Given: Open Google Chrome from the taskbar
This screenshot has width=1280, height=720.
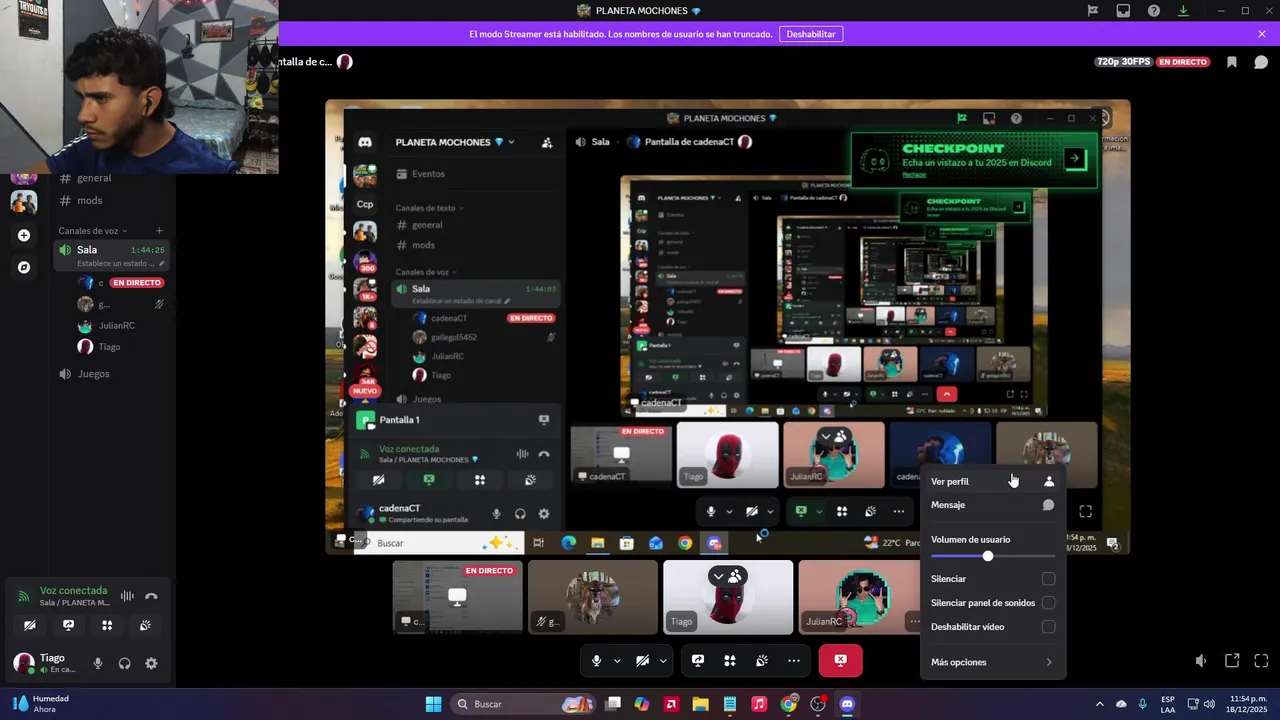Looking at the screenshot, I should (789, 704).
